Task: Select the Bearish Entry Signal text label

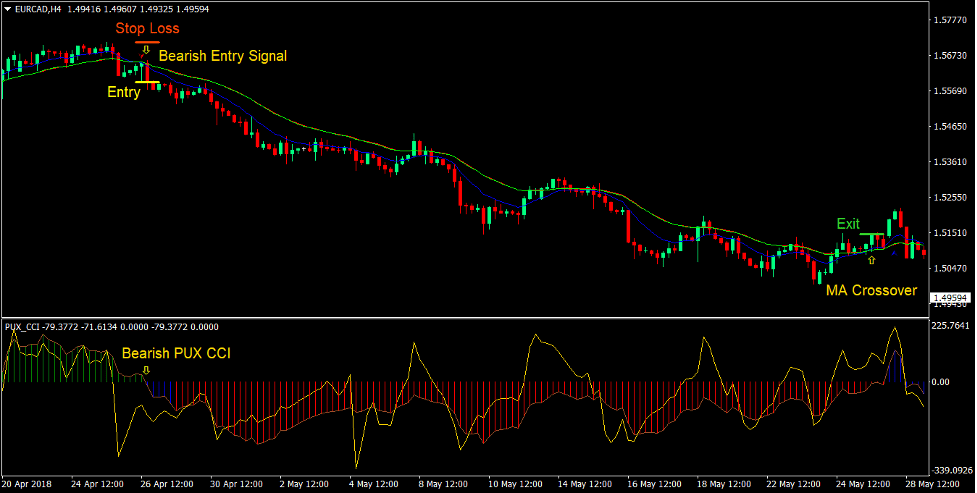Action: coord(223,55)
